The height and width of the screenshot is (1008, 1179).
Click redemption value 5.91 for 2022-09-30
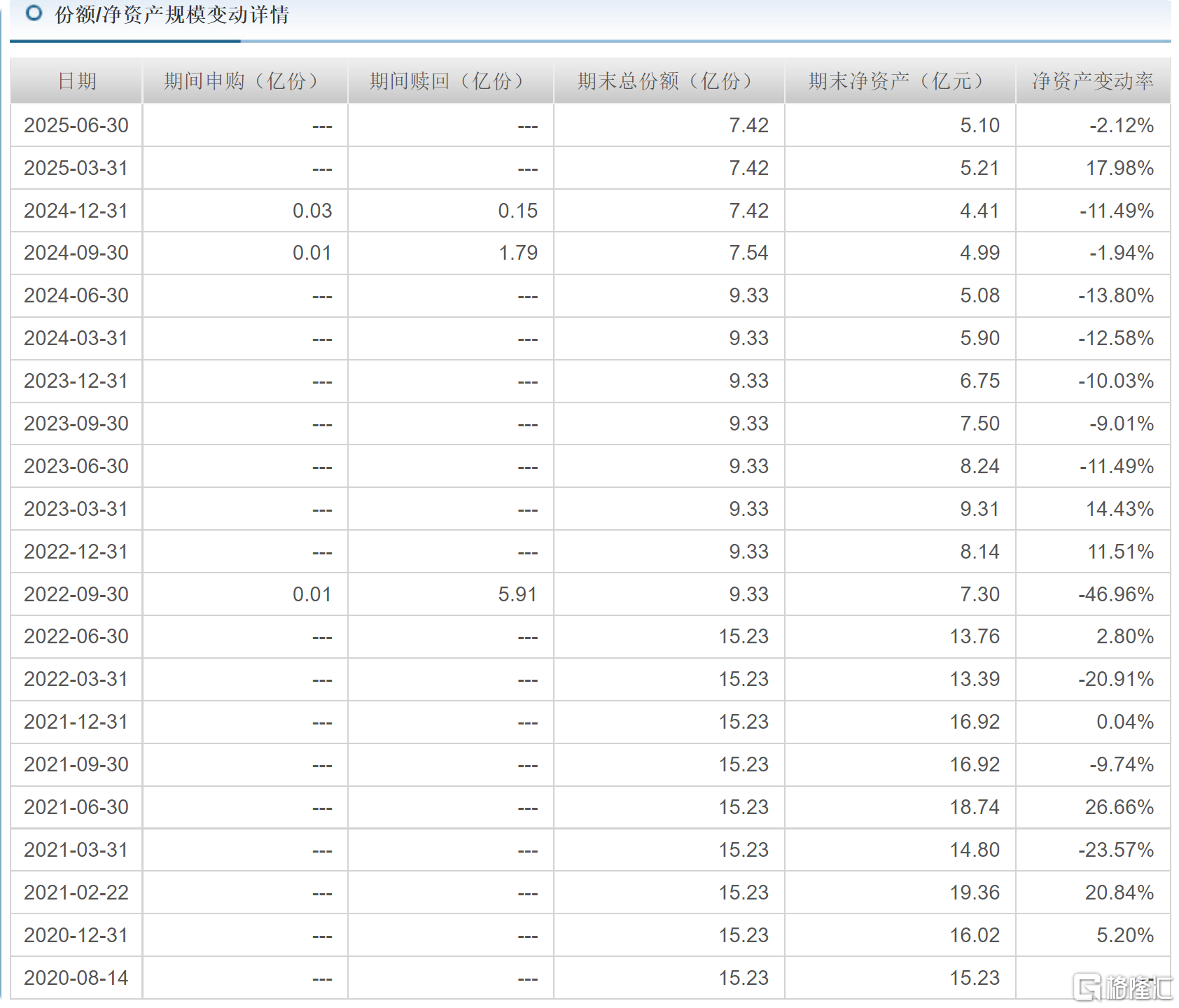518,594
